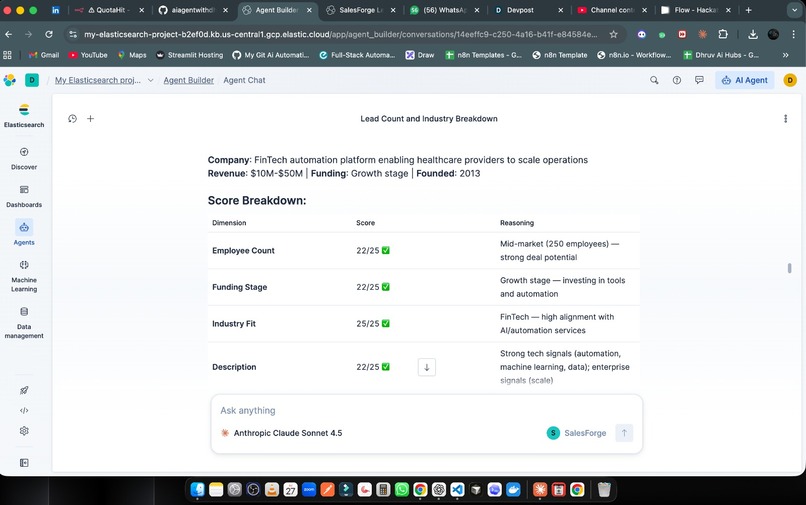Open Agents in the sidebar
This screenshot has height=505, width=806.
tap(24, 233)
